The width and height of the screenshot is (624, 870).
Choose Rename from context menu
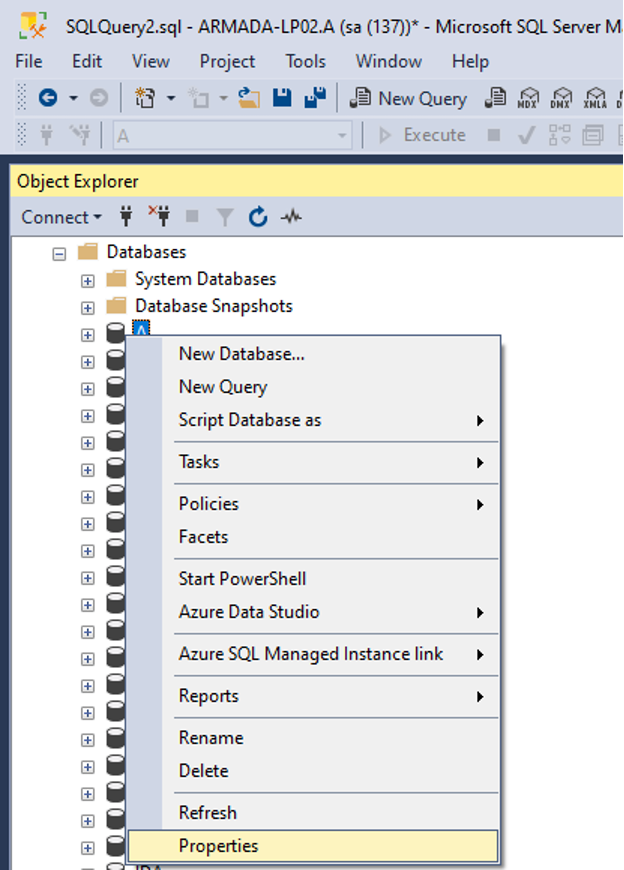pos(313,738)
